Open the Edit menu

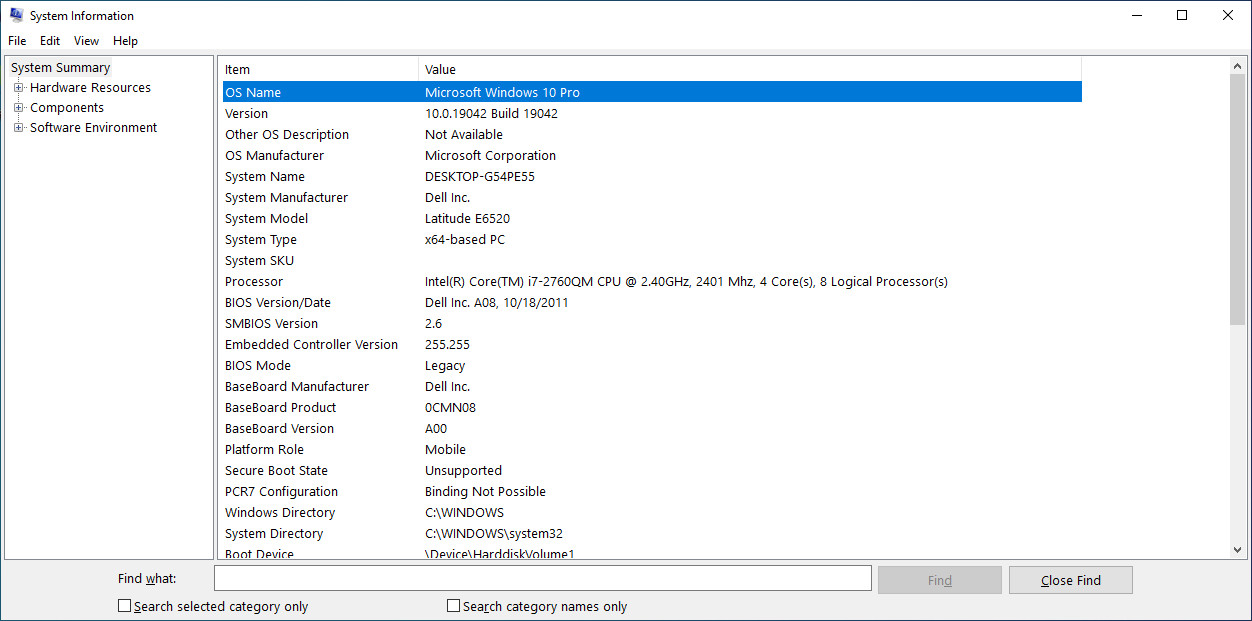[50, 41]
